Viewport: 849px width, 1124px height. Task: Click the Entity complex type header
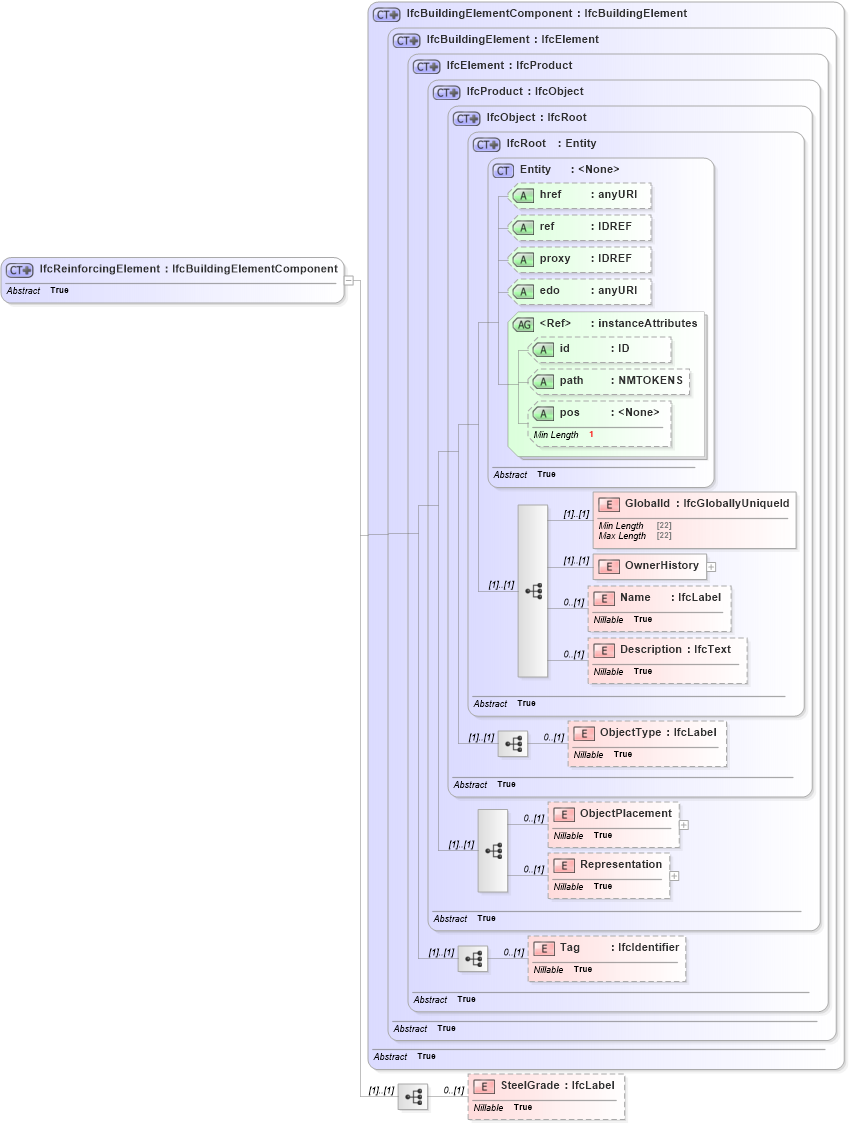click(x=534, y=169)
